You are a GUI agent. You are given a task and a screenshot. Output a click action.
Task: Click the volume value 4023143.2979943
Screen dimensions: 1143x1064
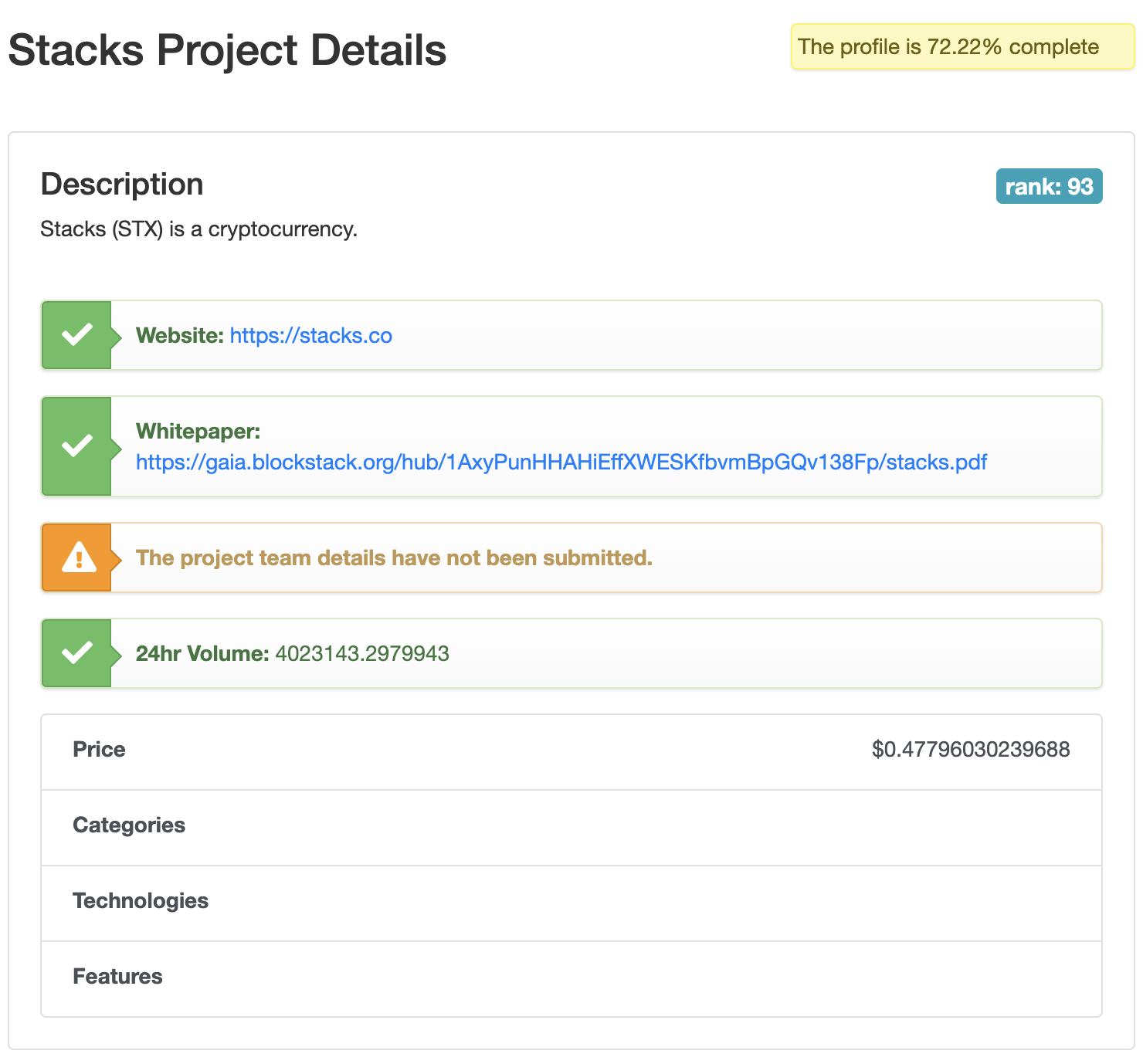(x=362, y=654)
